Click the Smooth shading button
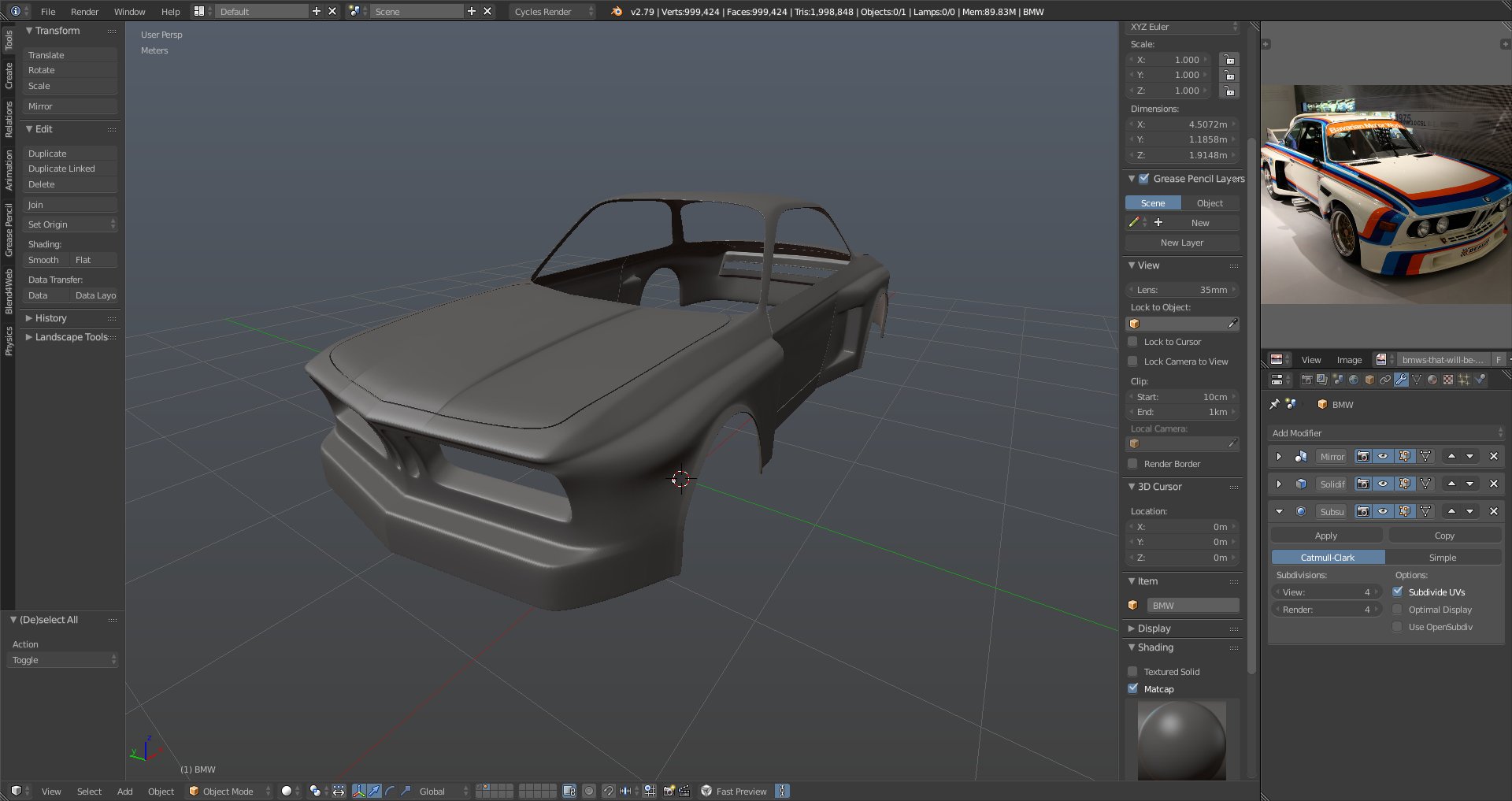 pos(45,260)
